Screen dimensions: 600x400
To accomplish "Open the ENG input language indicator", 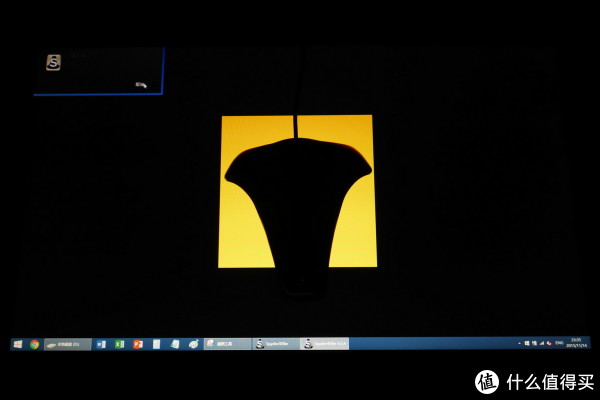I will tap(559, 343).
